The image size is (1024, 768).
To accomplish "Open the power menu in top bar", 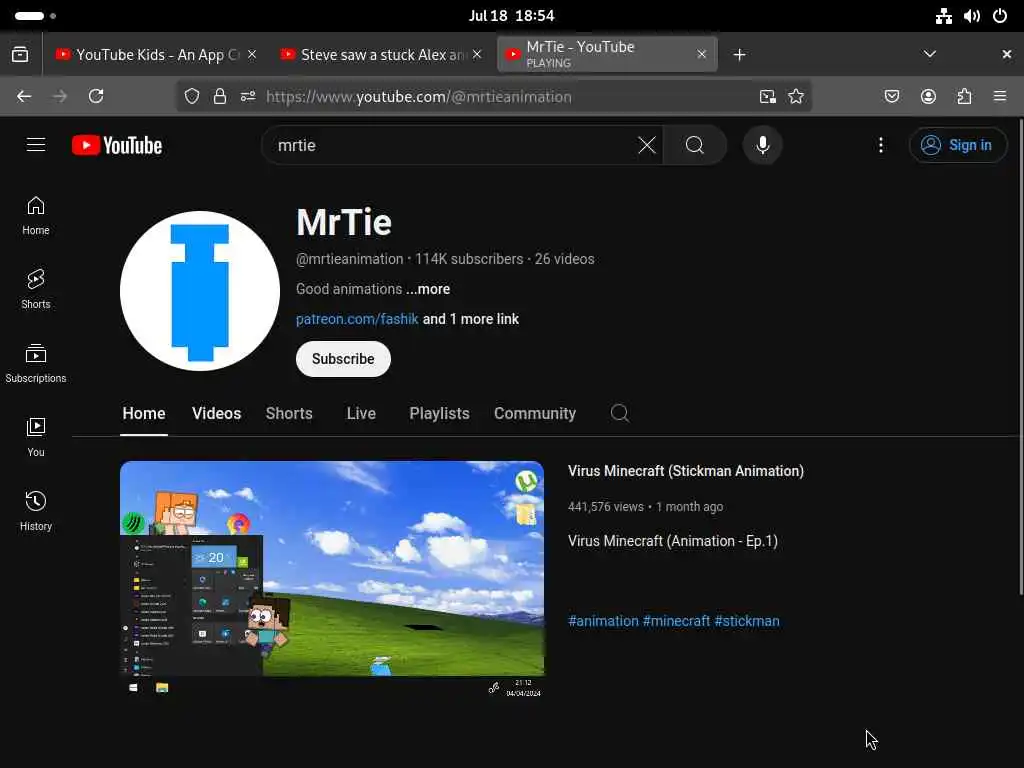I will (x=1000, y=16).
